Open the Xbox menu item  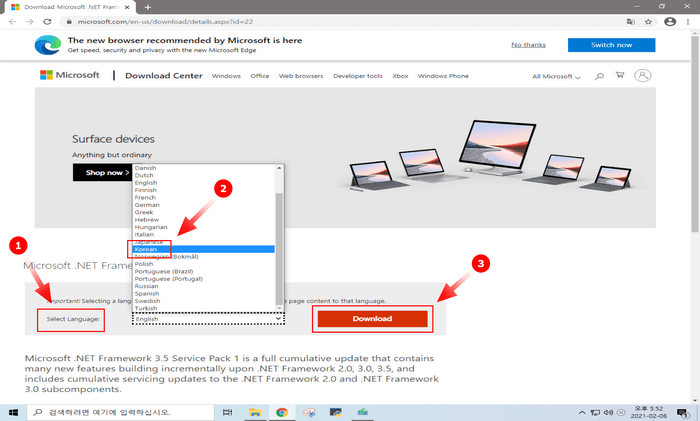tap(400, 76)
